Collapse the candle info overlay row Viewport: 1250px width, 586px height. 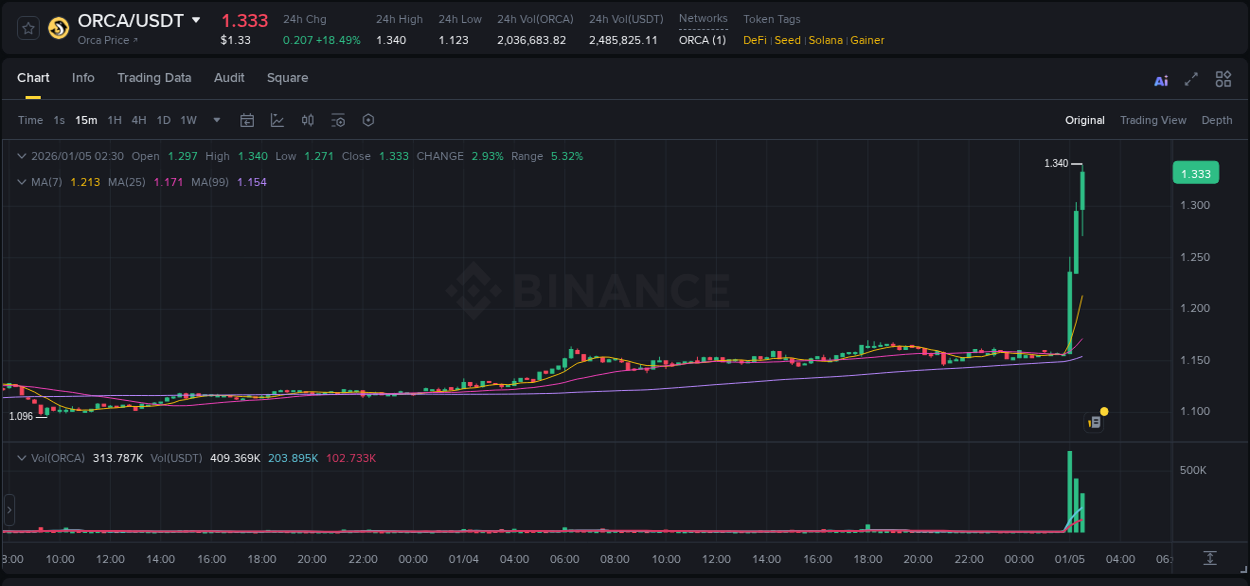pyautogui.click(x=21, y=156)
